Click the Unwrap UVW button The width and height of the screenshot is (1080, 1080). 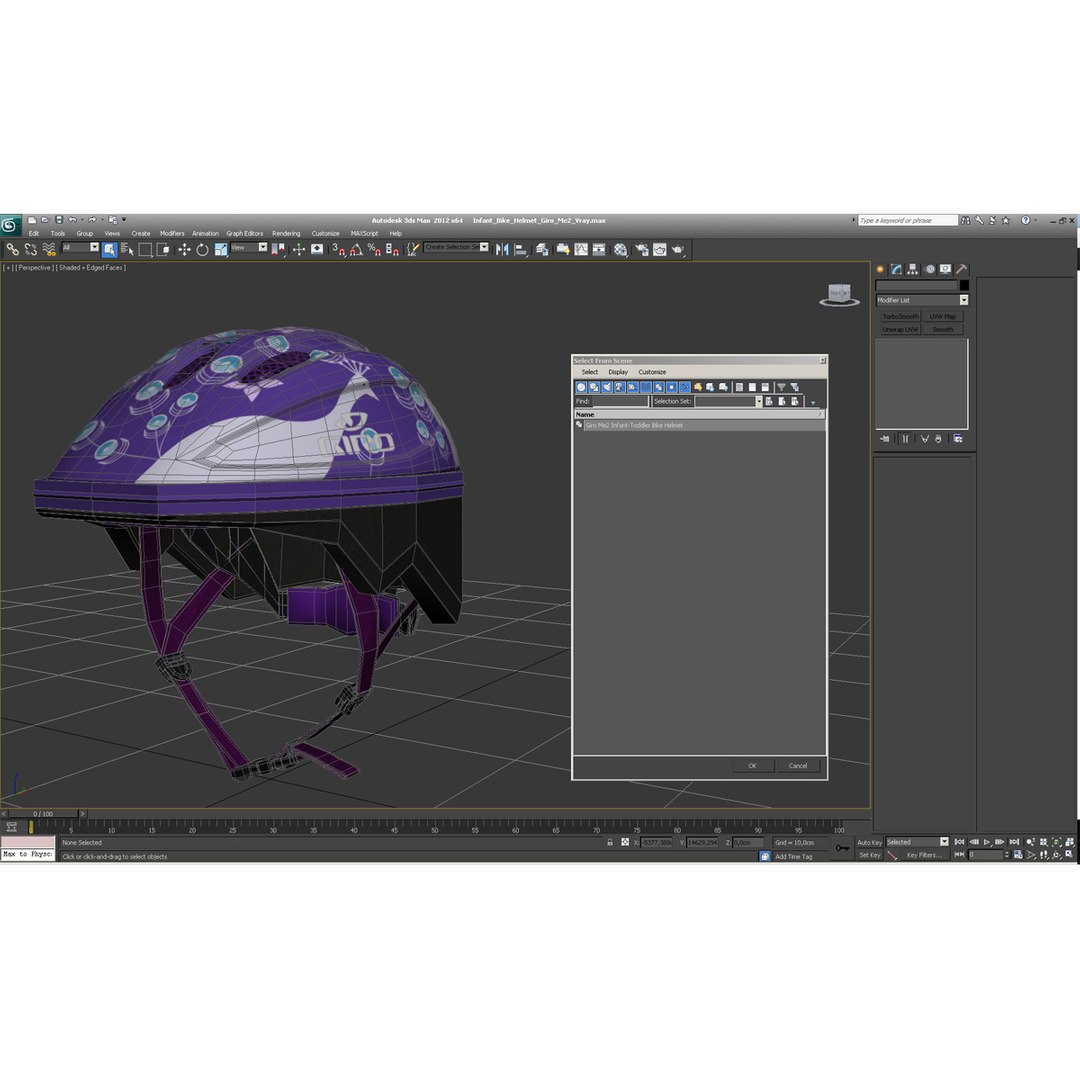(900, 330)
